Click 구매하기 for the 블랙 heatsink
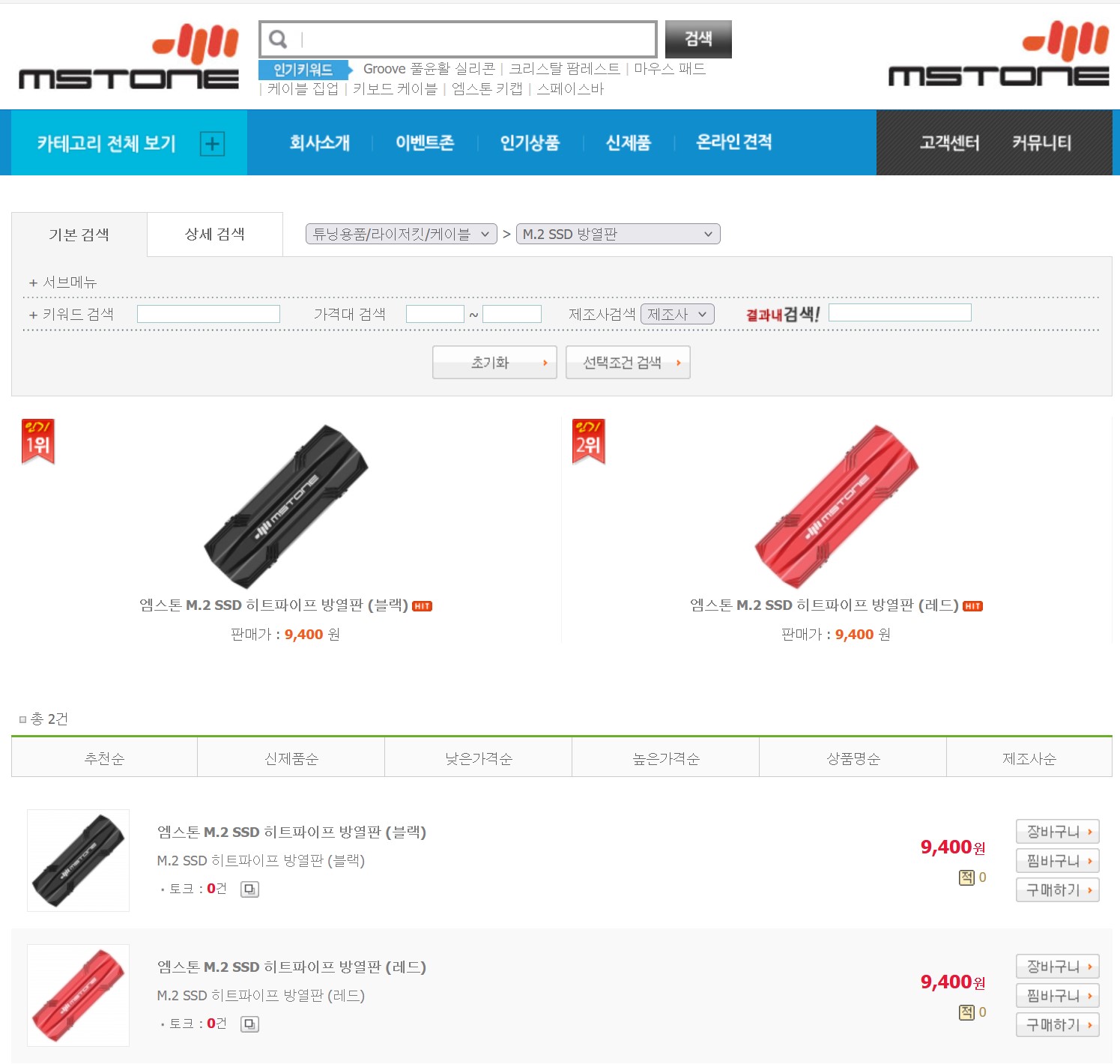Screen dimensions: 1120x1064 tap(1058, 890)
